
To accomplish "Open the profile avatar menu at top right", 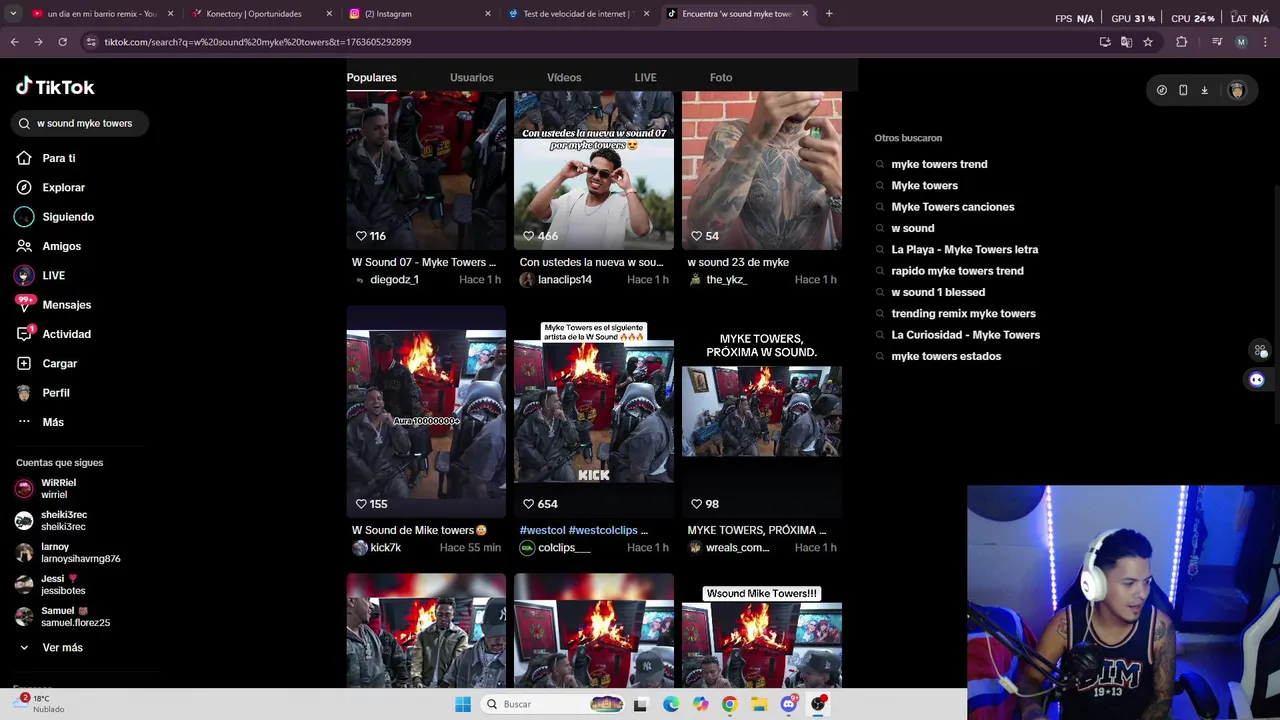I will 1237,90.
